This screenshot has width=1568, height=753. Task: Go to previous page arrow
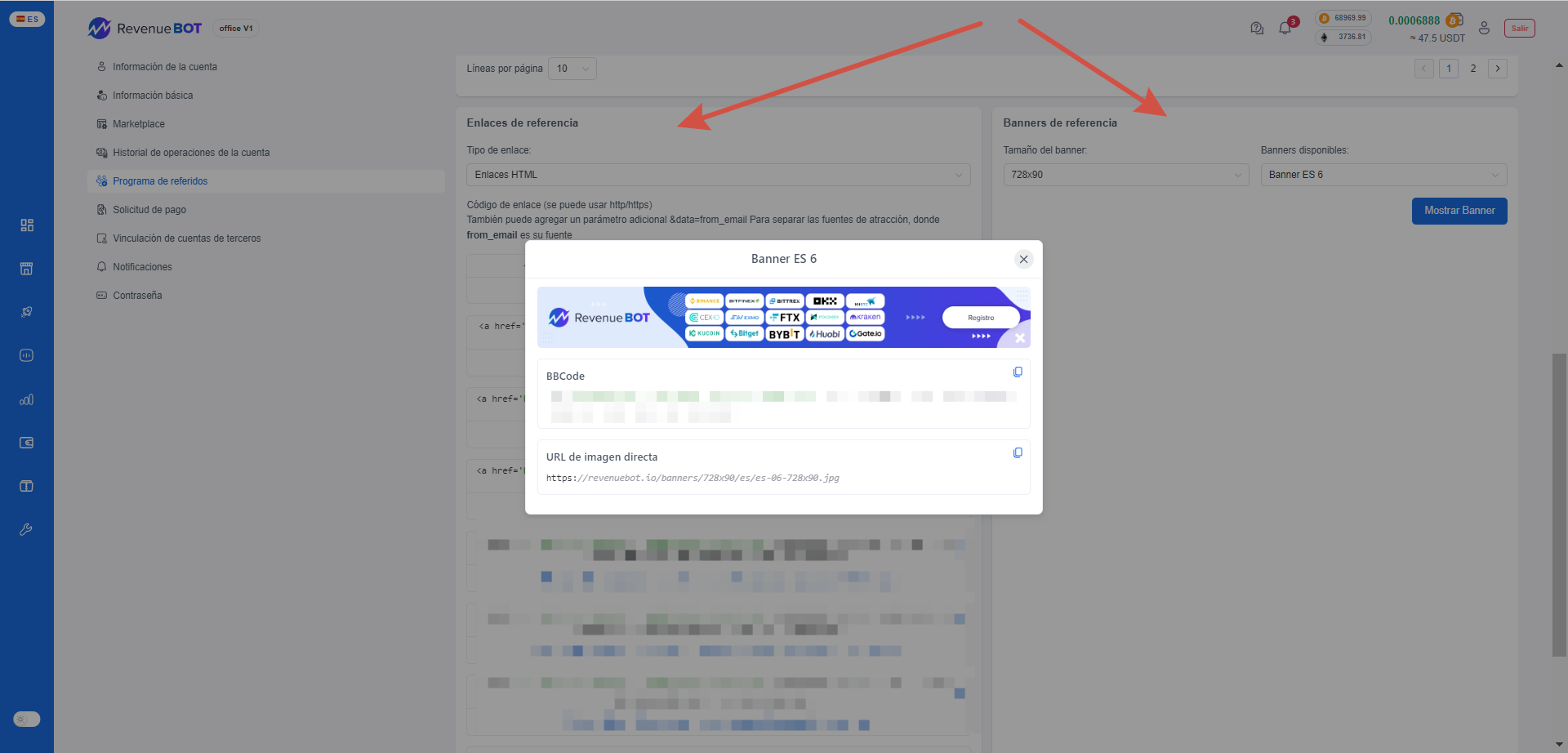pos(1424,69)
